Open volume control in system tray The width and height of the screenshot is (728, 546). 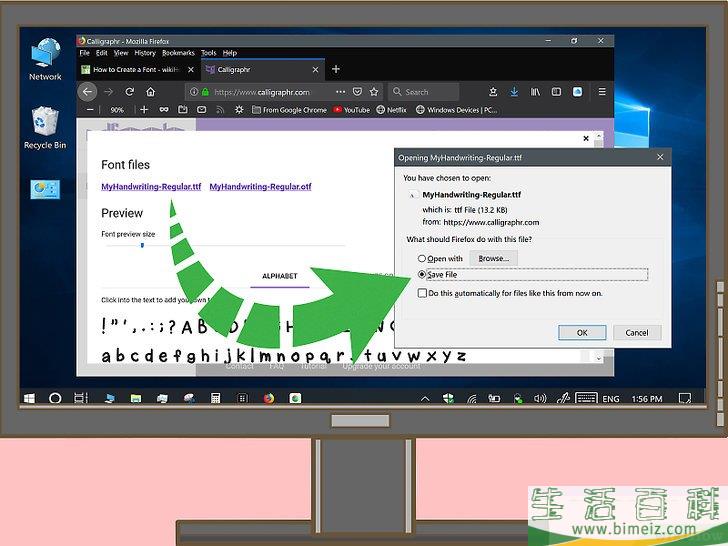tap(540, 398)
